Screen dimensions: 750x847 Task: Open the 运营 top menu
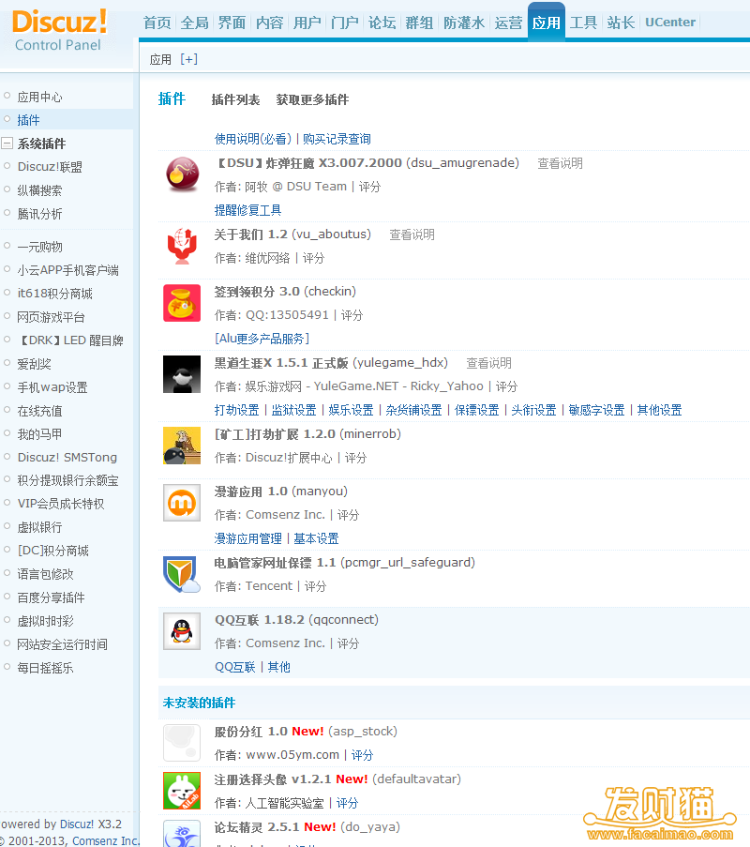508,23
